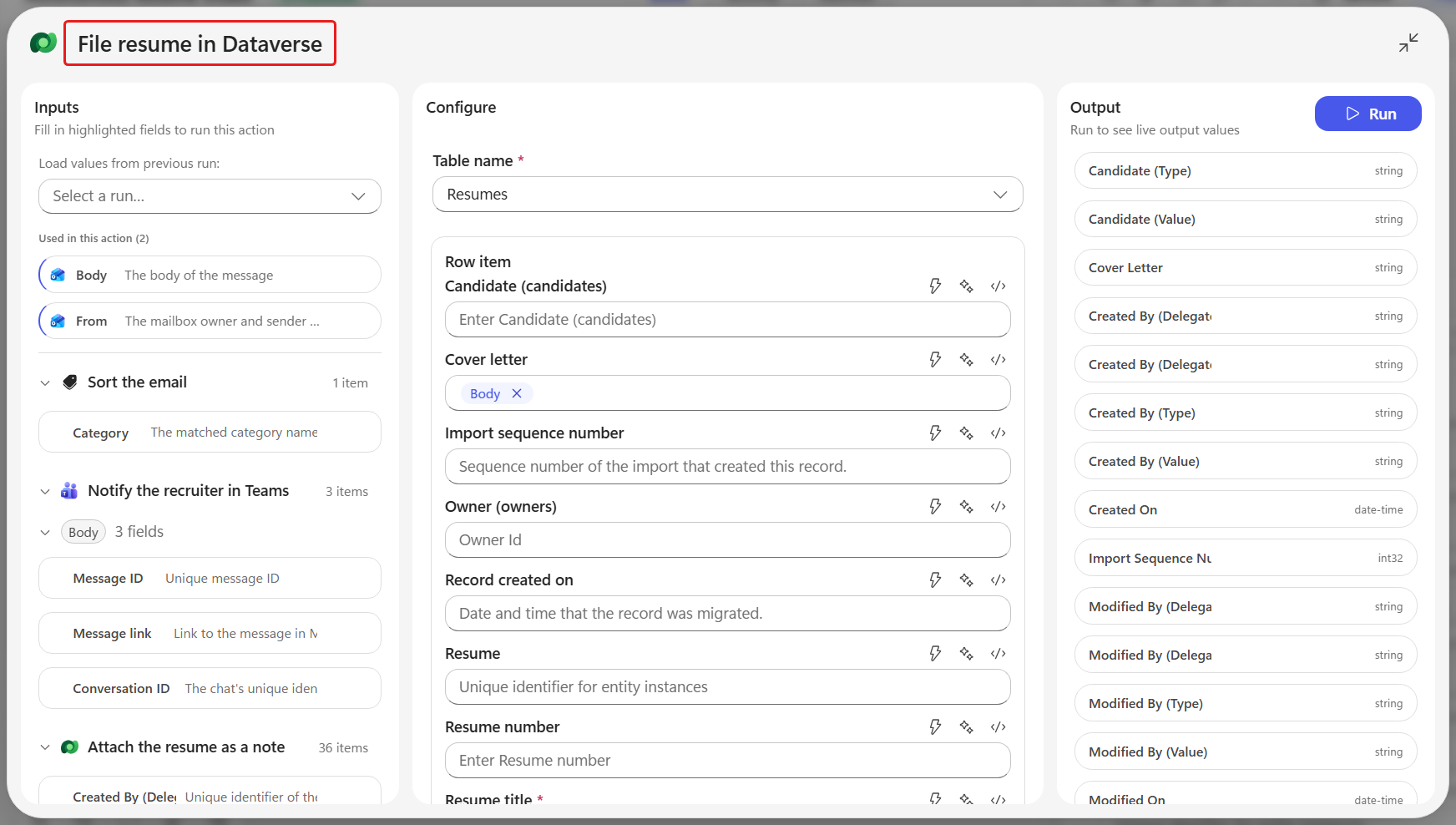Select the Candidate (Value) output
This screenshot has width=1456, height=825.
pyautogui.click(x=1245, y=220)
